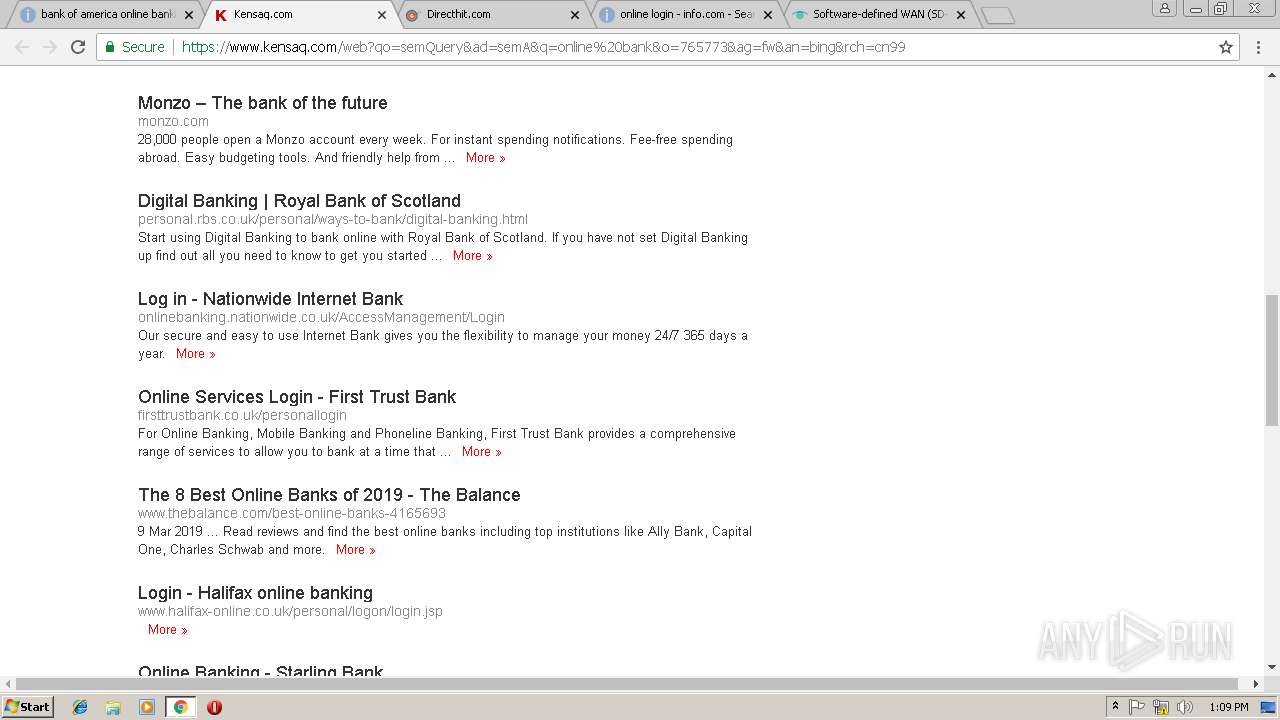This screenshot has width=1280, height=720.
Task: Bookmark this page with the star
Action: (x=1226, y=47)
